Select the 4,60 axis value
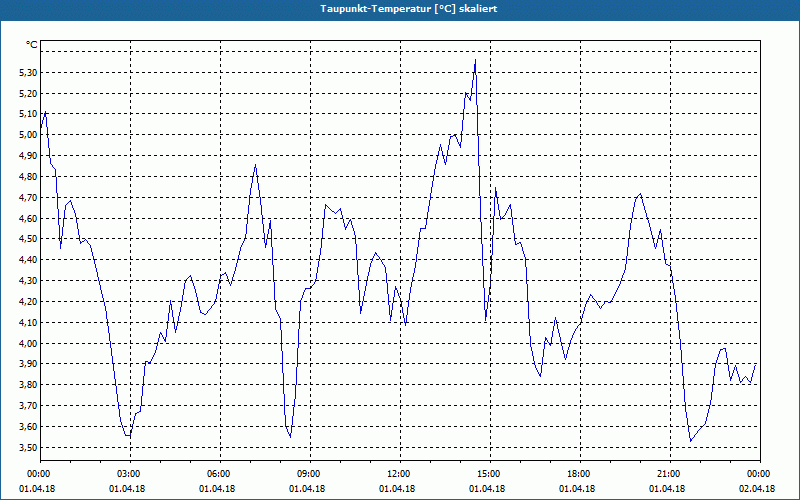Image resolution: width=800 pixels, height=500 pixels. [28, 219]
